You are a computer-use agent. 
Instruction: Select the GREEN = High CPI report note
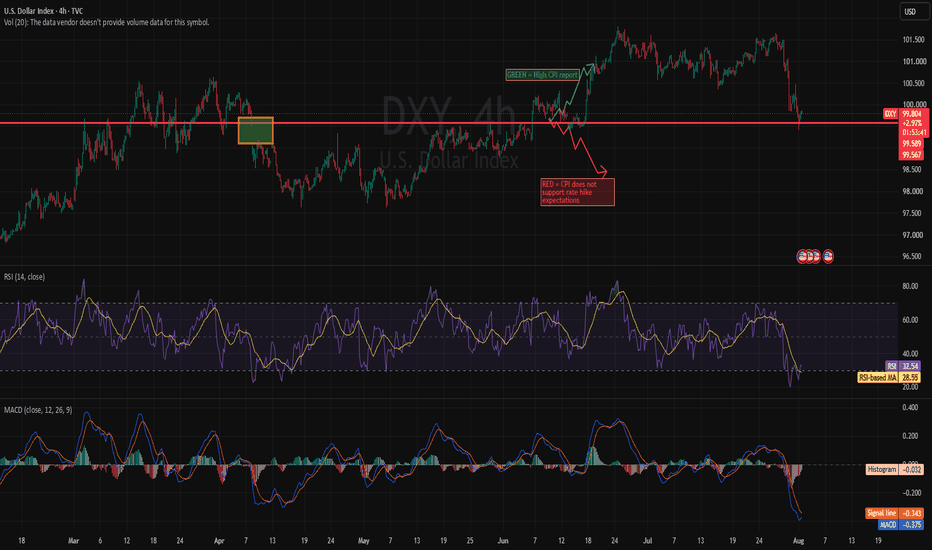point(542,75)
